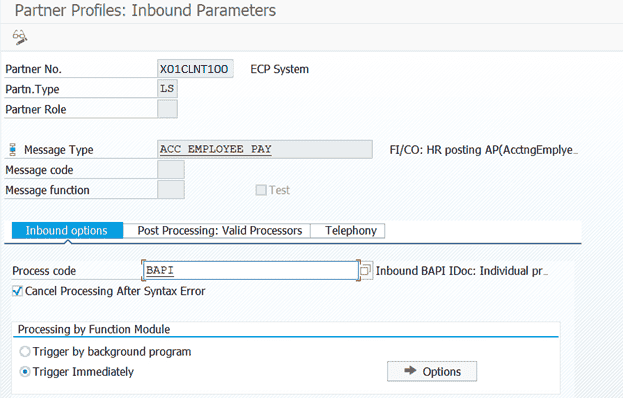Click the Process code BAPI field
This screenshot has width=623, height=399.
coord(250,271)
